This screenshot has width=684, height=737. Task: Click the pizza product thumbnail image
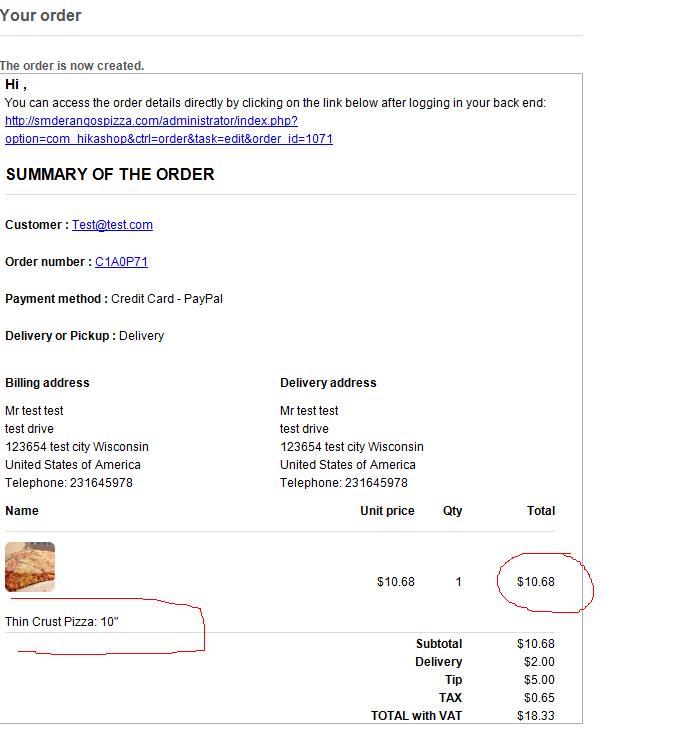pyautogui.click(x=30, y=567)
